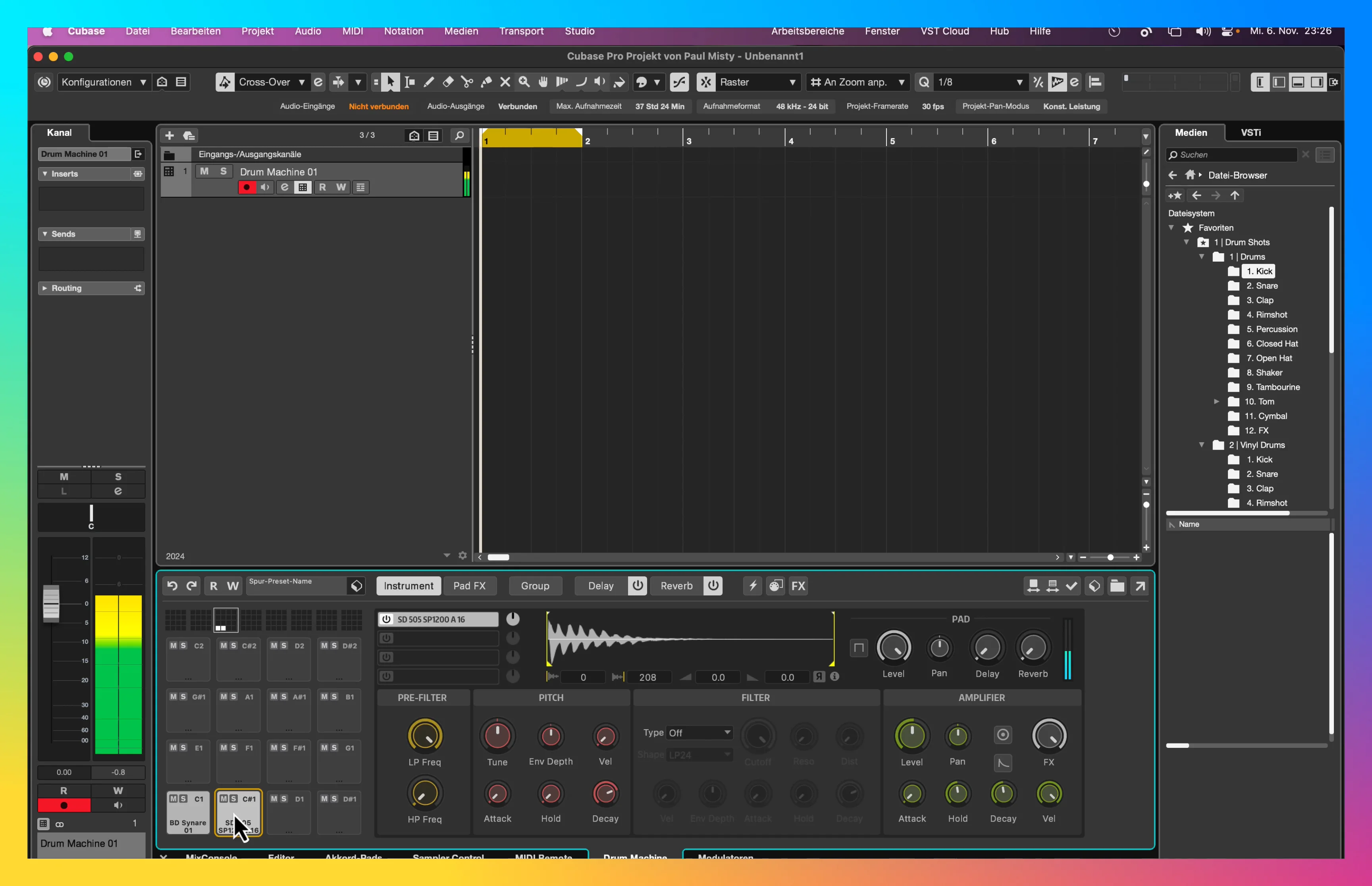Select the Glue tool

[486, 82]
